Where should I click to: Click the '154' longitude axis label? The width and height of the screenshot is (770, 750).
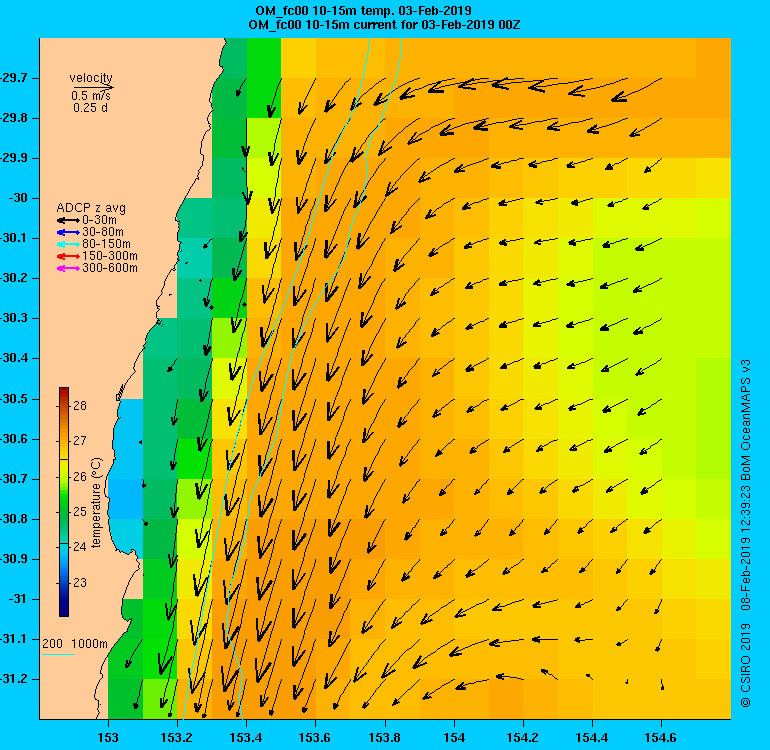(x=454, y=738)
